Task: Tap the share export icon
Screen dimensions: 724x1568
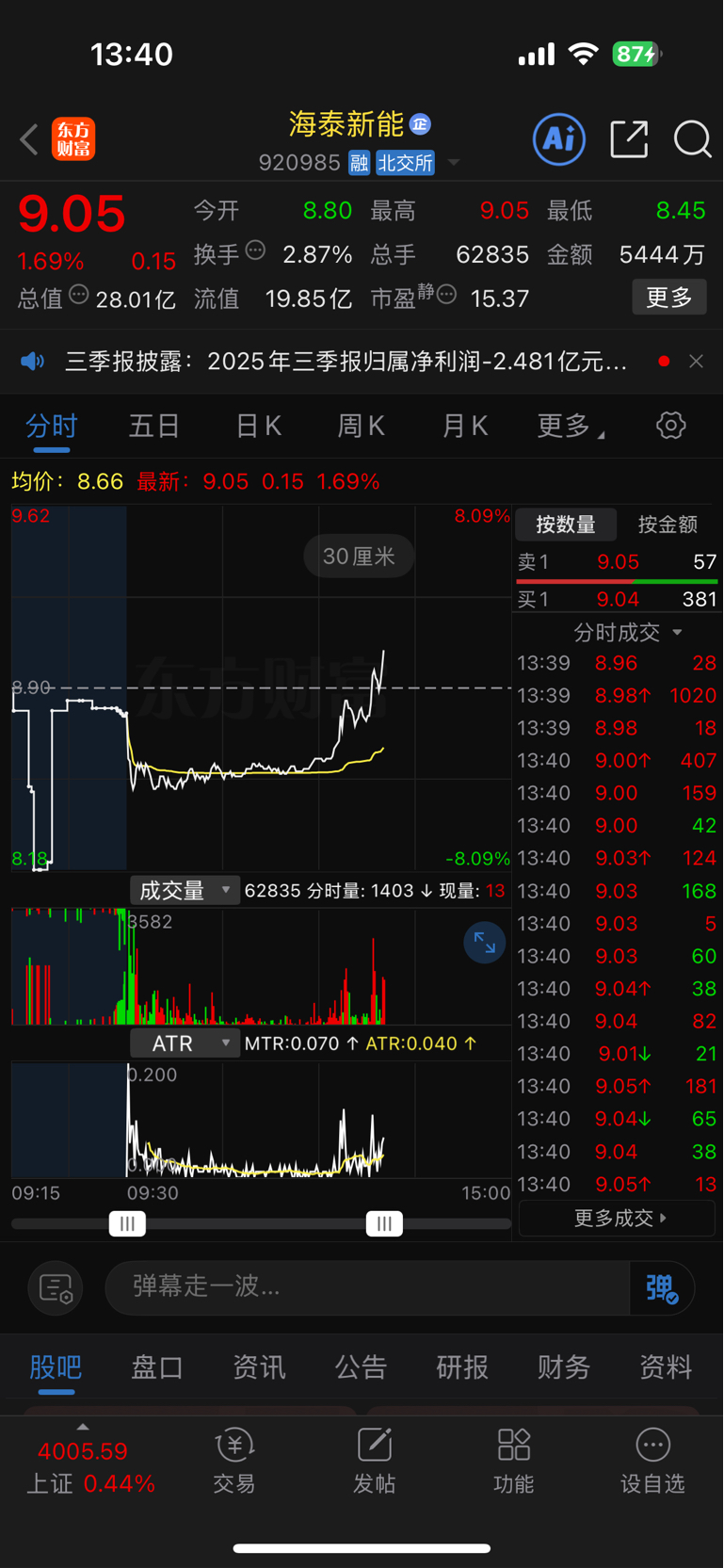Action: coord(629,139)
